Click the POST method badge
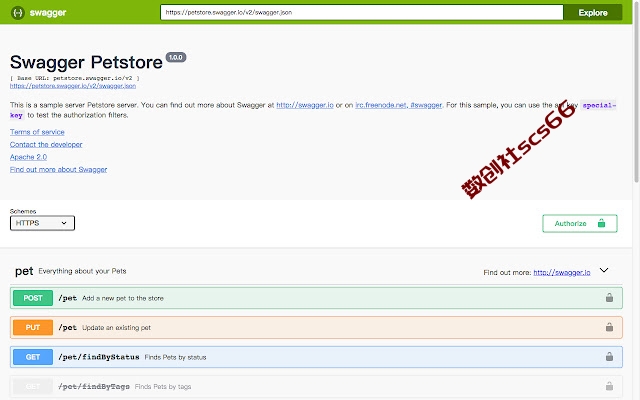The width and height of the screenshot is (640, 400). 33,298
